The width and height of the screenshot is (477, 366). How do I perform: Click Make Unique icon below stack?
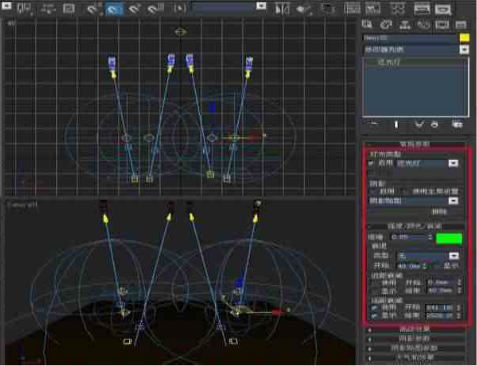pos(419,124)
